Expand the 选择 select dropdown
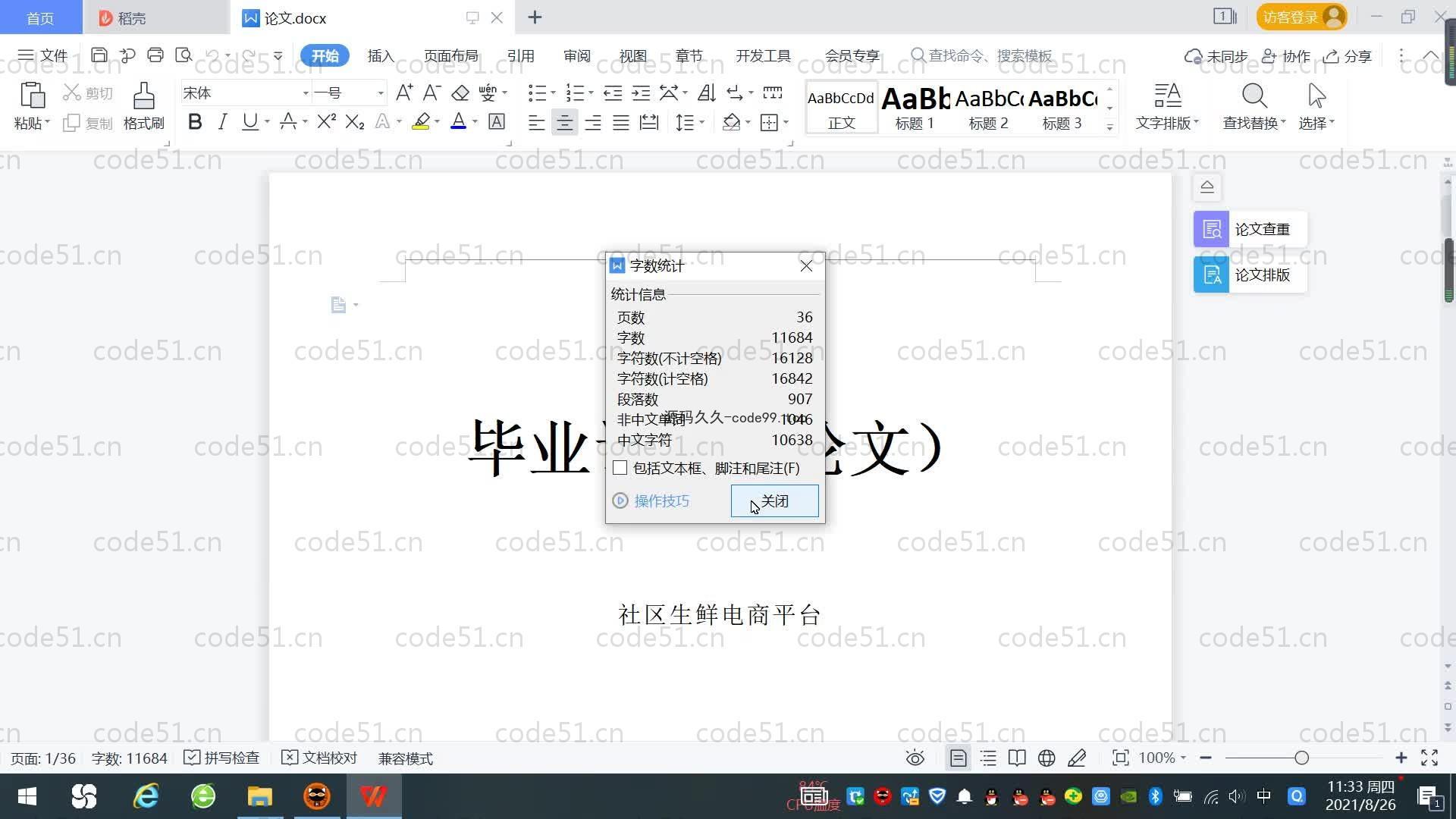The height and width of the screenshot is (819, 1456). point(1316,123)
